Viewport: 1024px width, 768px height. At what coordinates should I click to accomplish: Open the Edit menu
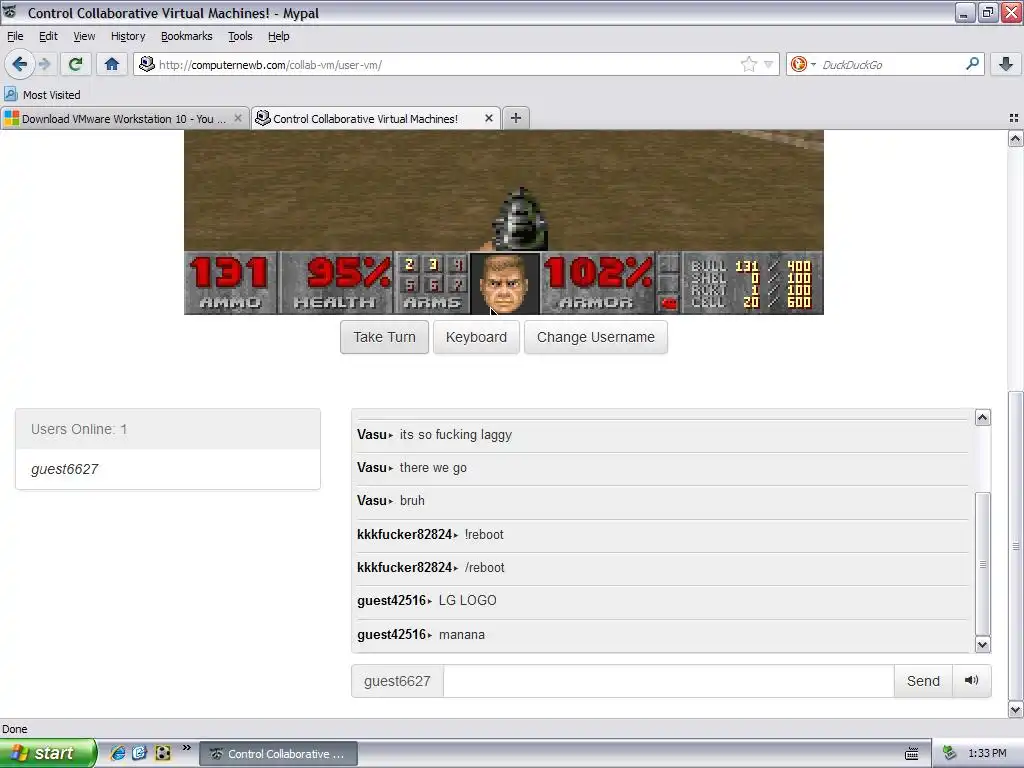(48, 36)
